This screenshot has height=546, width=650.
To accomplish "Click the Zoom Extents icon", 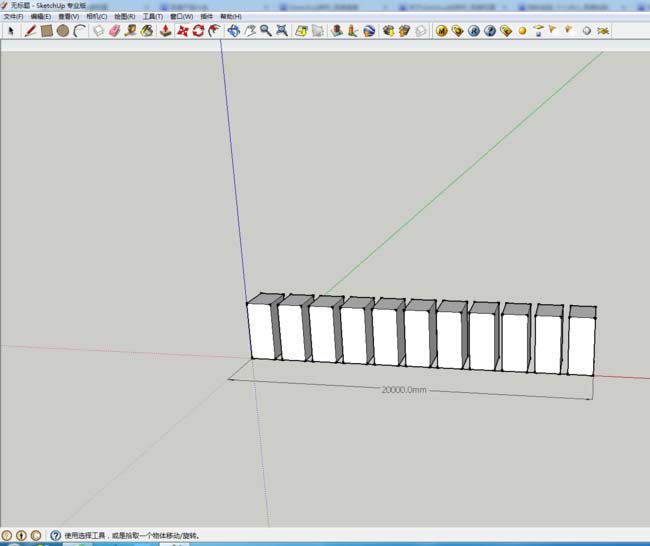I will click(x=282, y=31).
